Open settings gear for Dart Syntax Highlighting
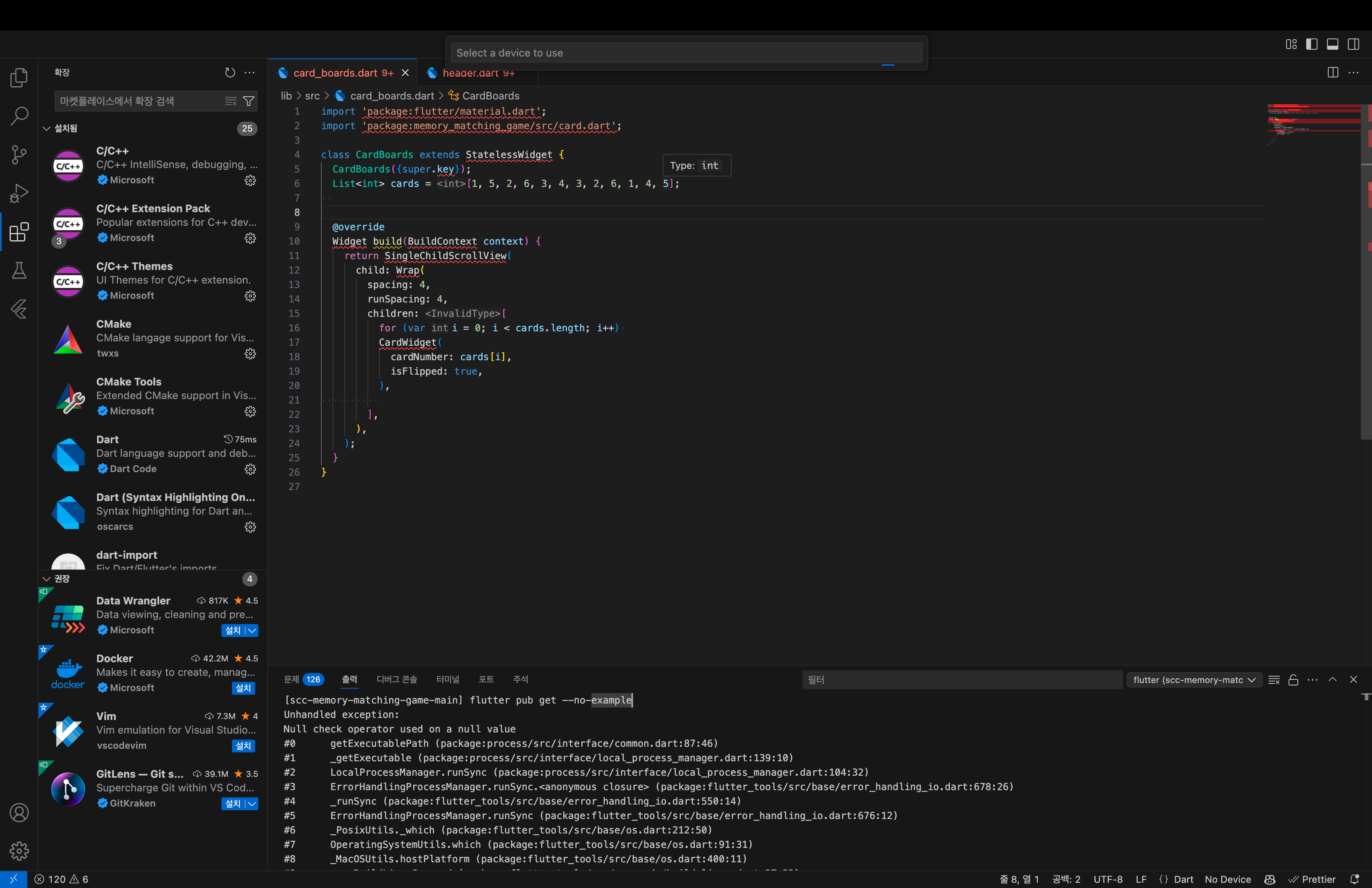Screen dimensions: 1372x888 pos(250,527)
